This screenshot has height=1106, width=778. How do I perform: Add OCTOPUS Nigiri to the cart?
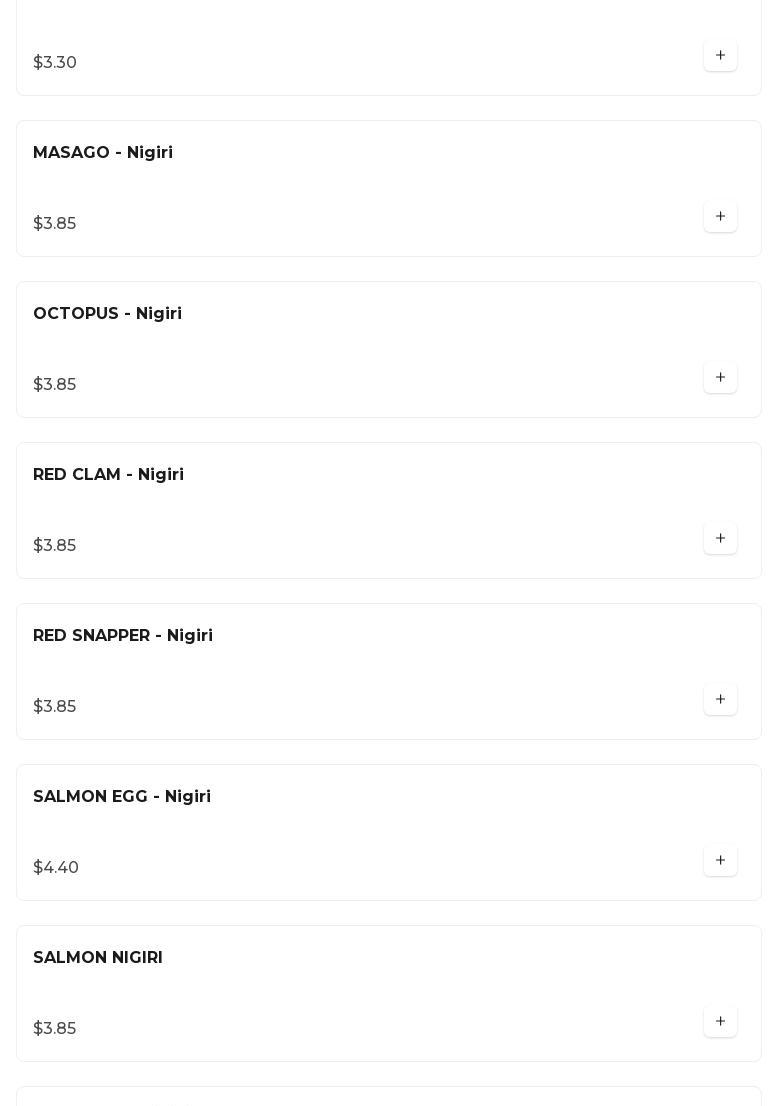[x=720, y=378]
